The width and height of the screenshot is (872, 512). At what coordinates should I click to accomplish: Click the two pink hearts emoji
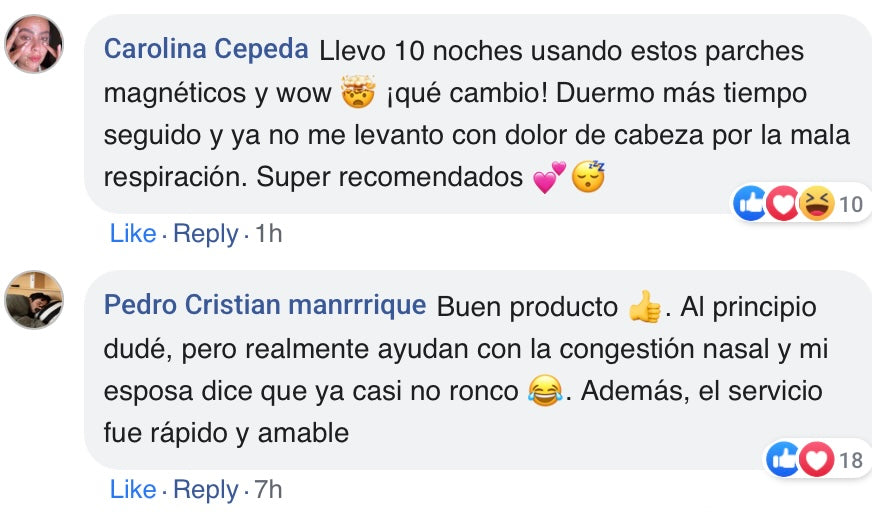point(549,178)
